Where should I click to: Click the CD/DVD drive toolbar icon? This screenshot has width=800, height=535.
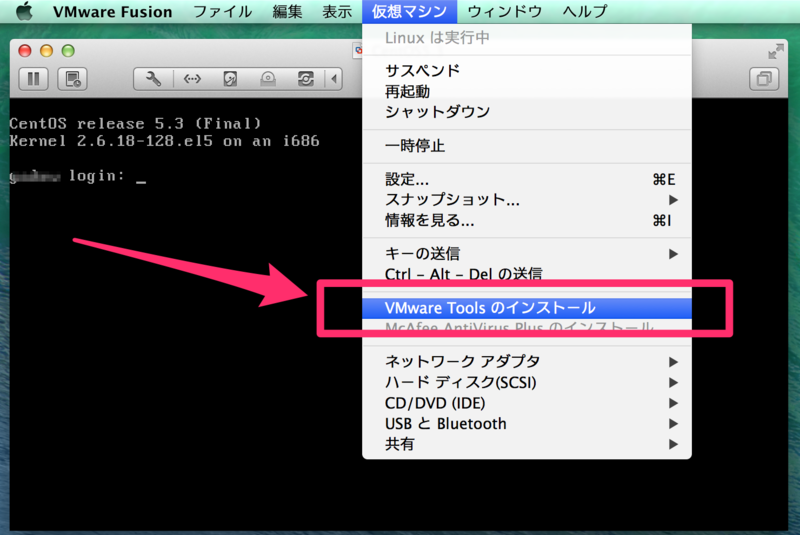point(268,79)
